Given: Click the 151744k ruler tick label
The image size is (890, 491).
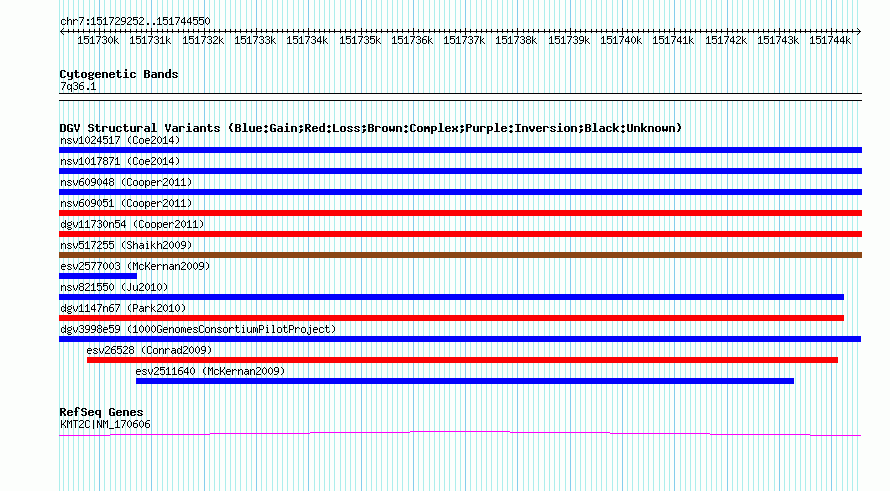Looking at the screenshot, I should [830, 40].
